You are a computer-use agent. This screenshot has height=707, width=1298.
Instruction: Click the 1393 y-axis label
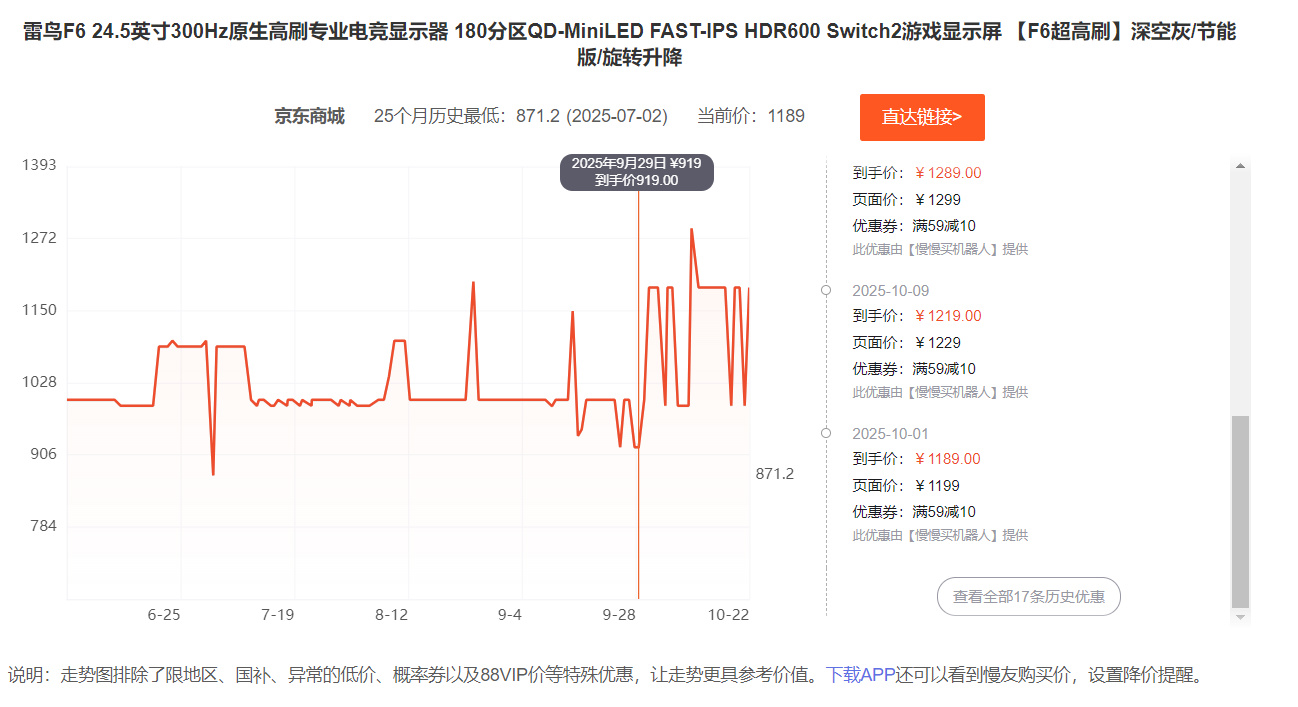[x=39, y=165]
